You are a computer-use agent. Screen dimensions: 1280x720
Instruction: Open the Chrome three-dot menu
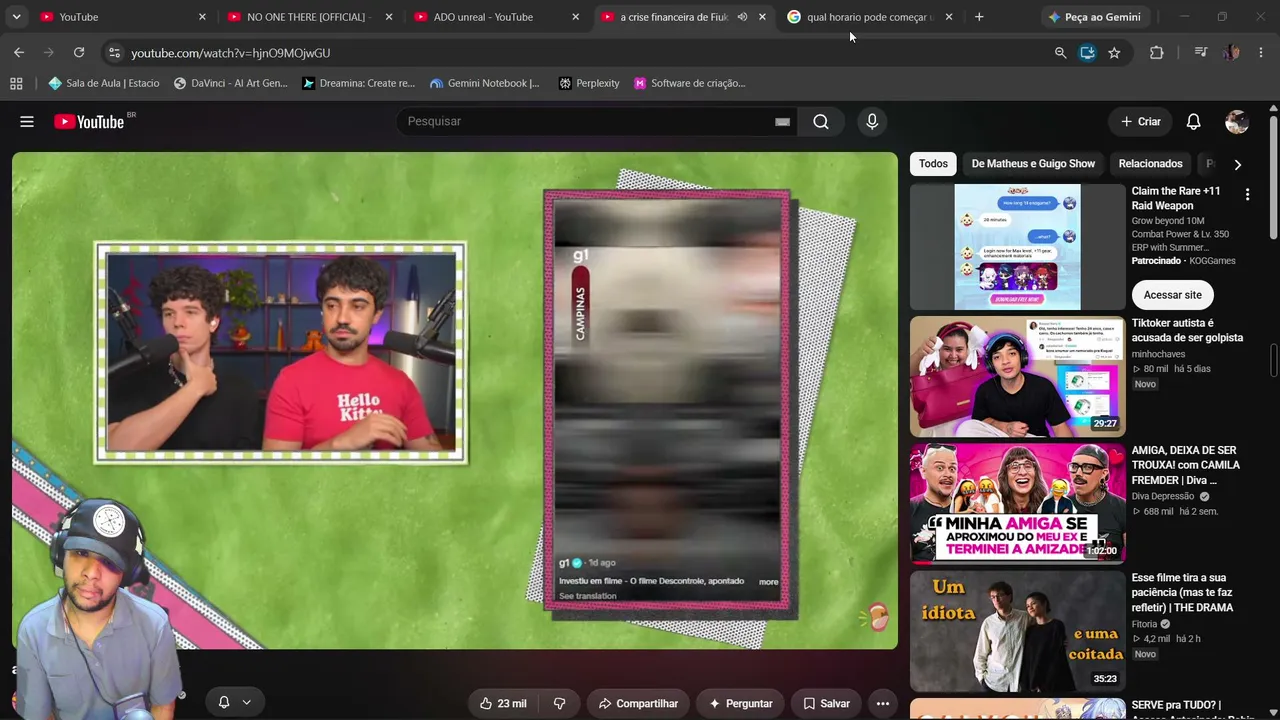[x=1261, y=53]
